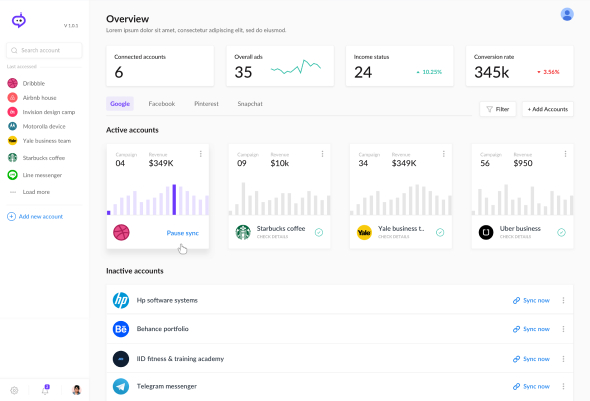Click the Invision design camp name in sidebar
Screen dimensions: 590x401
(x=49, y=112)
